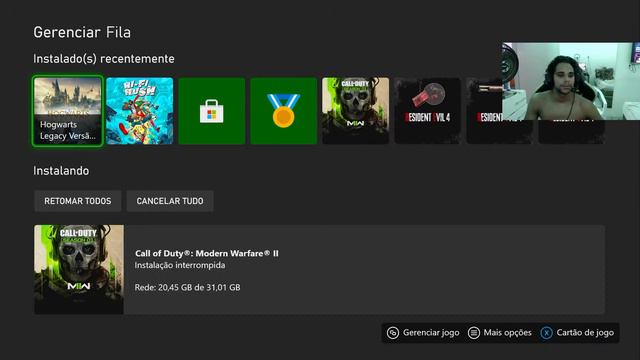Click the text 'Rede: 20,45 GB de 31,01 GB'
This screenshot has width=640, height=360.
coord(187,287)
